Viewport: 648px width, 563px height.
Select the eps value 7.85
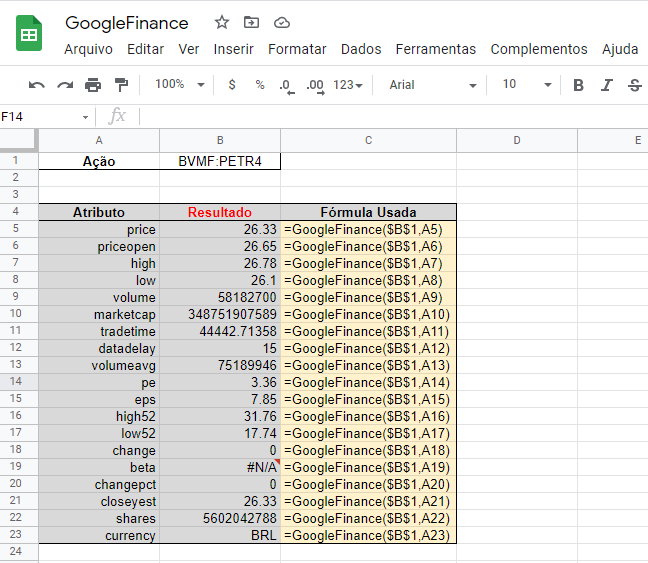220,399
